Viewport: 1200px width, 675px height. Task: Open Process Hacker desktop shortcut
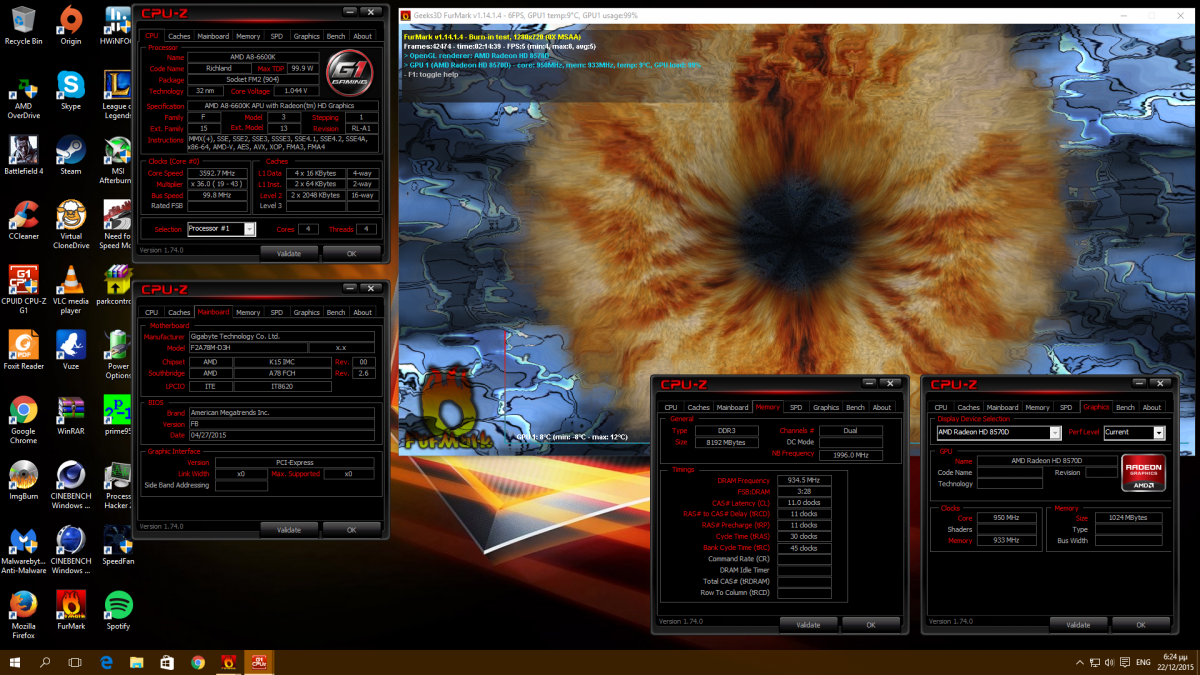pos(117,485)
